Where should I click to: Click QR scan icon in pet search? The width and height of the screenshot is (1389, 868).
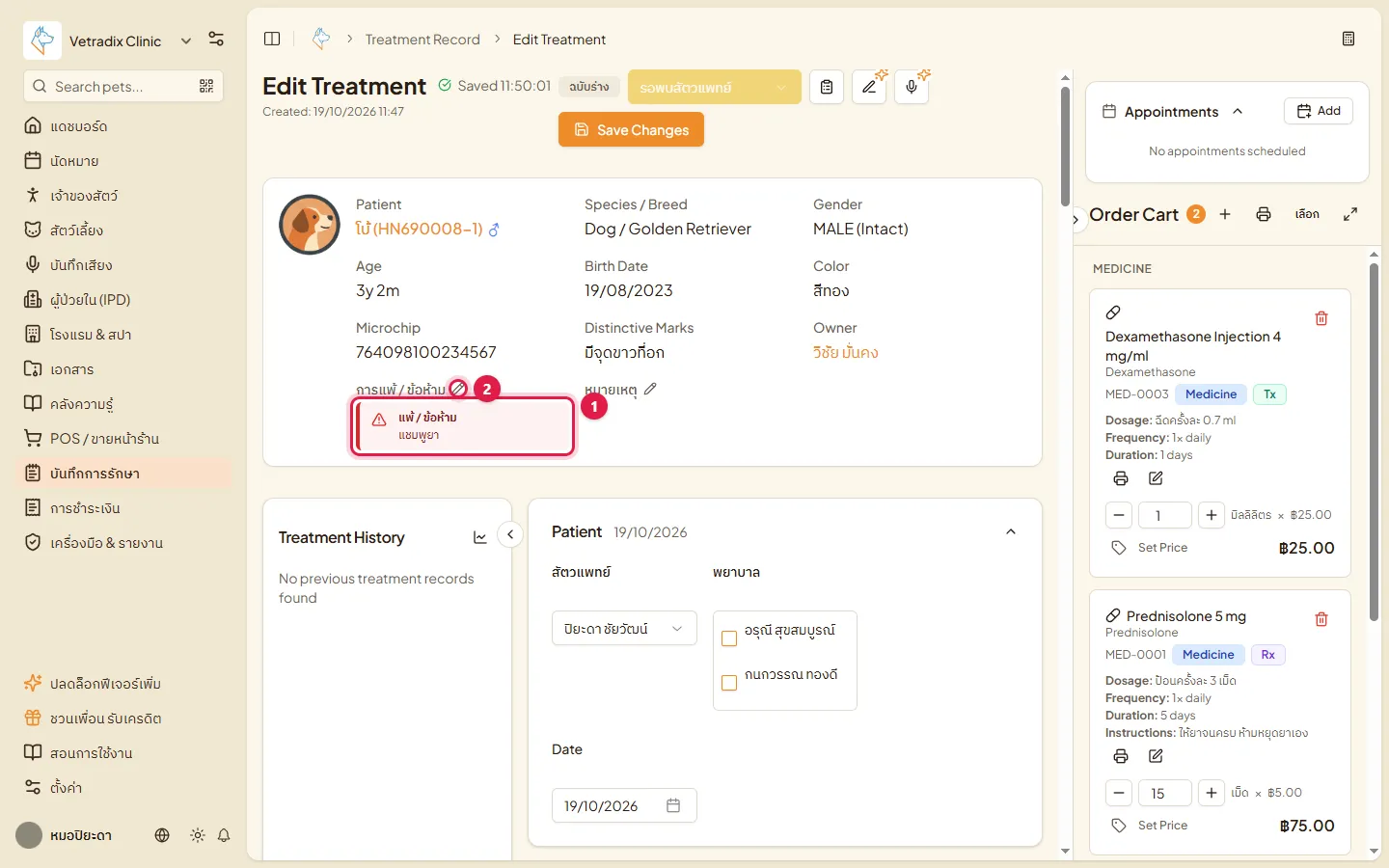click(206, 86)
